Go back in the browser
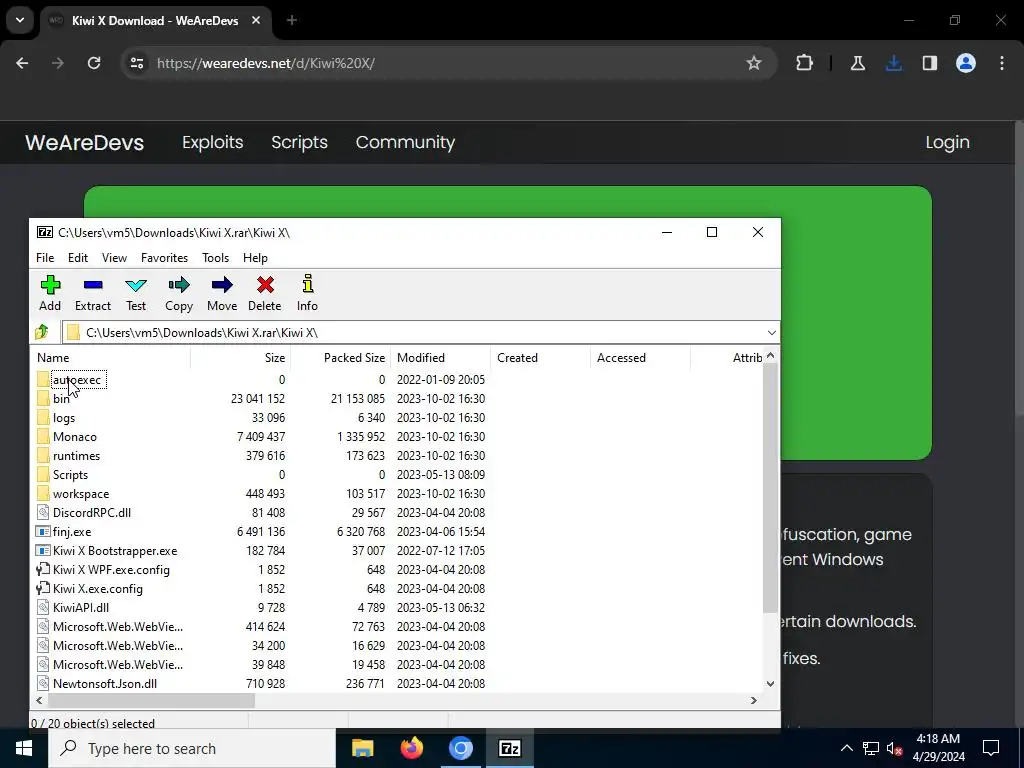 coord(22,63)
